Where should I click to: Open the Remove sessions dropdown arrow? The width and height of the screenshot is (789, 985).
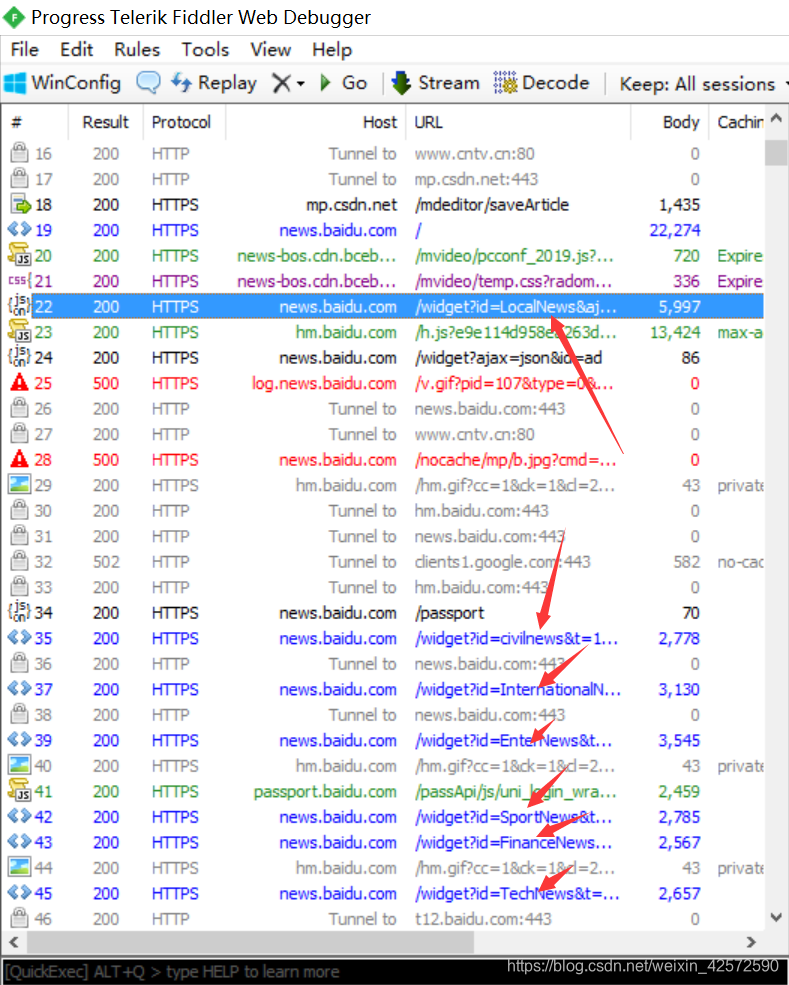pos(301,84)
